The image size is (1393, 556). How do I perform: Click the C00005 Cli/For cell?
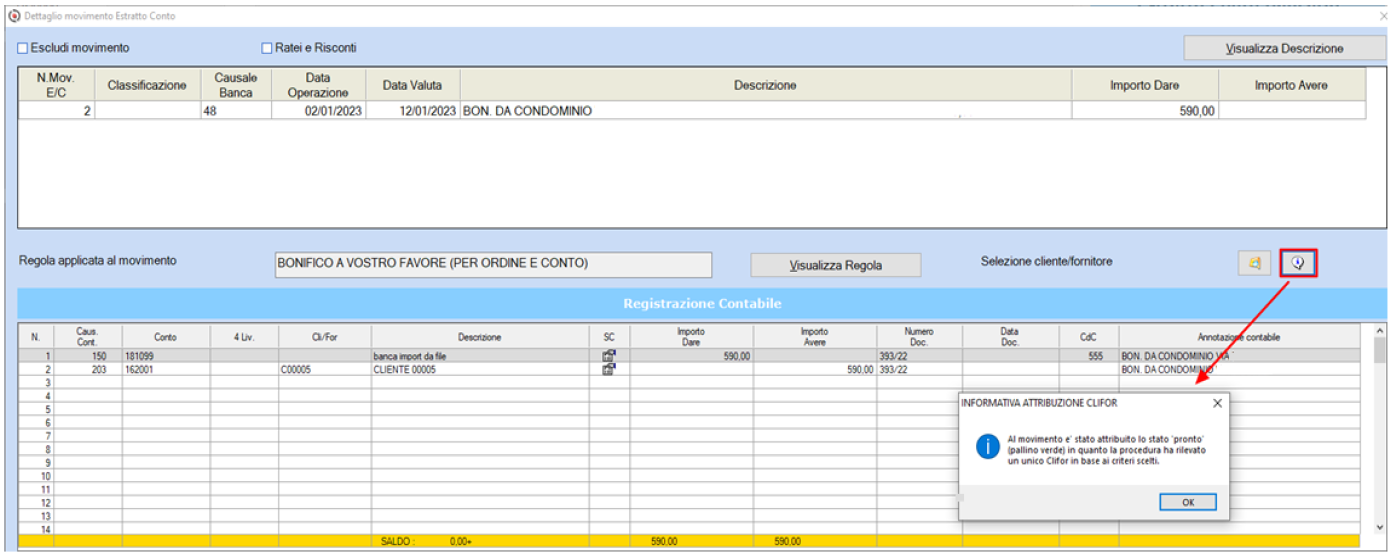[x=325, y=369]
